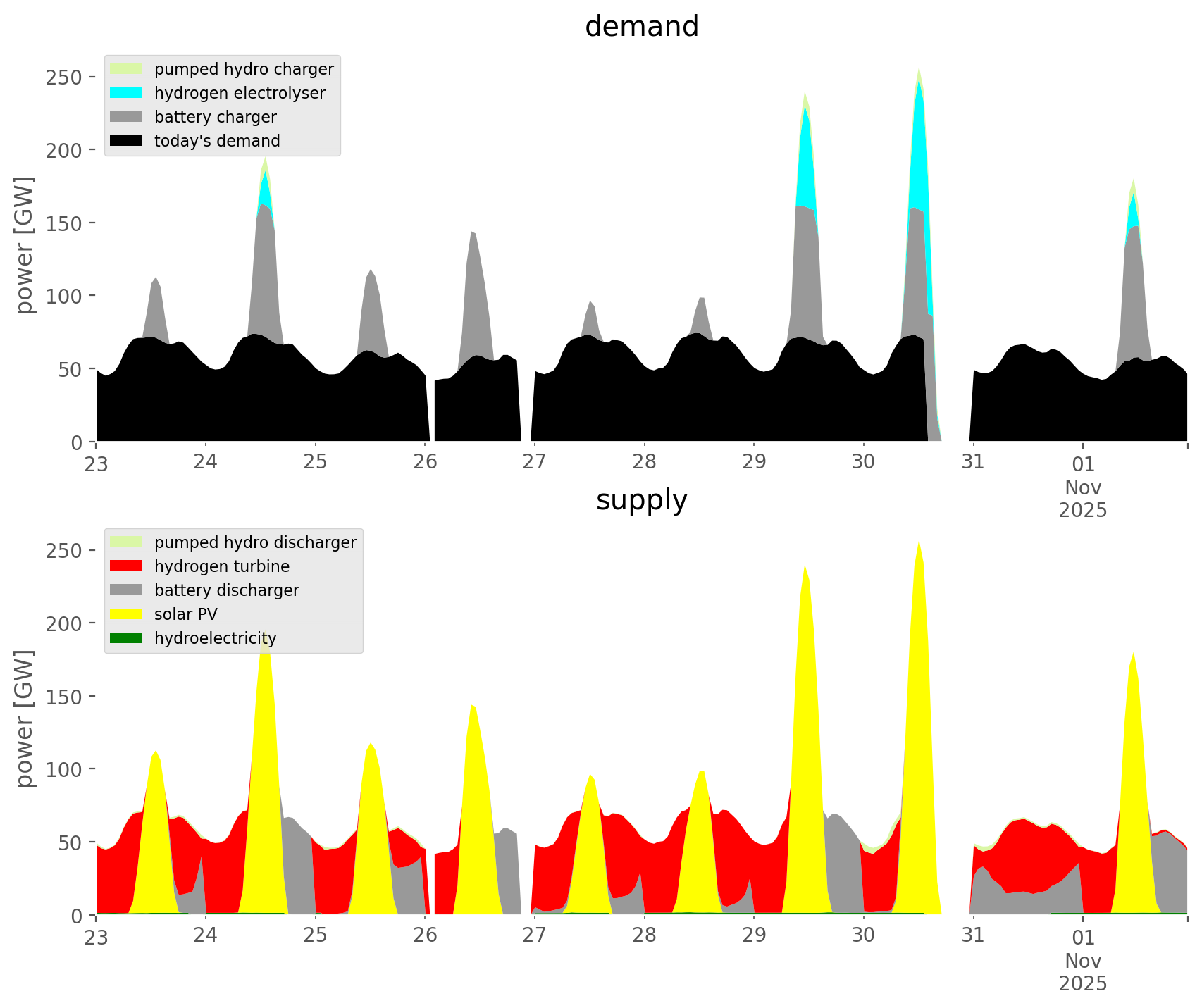Click the green hydroelectricity legend swatch
Screen dimensions: 1202x1008
tap(126, 638)
